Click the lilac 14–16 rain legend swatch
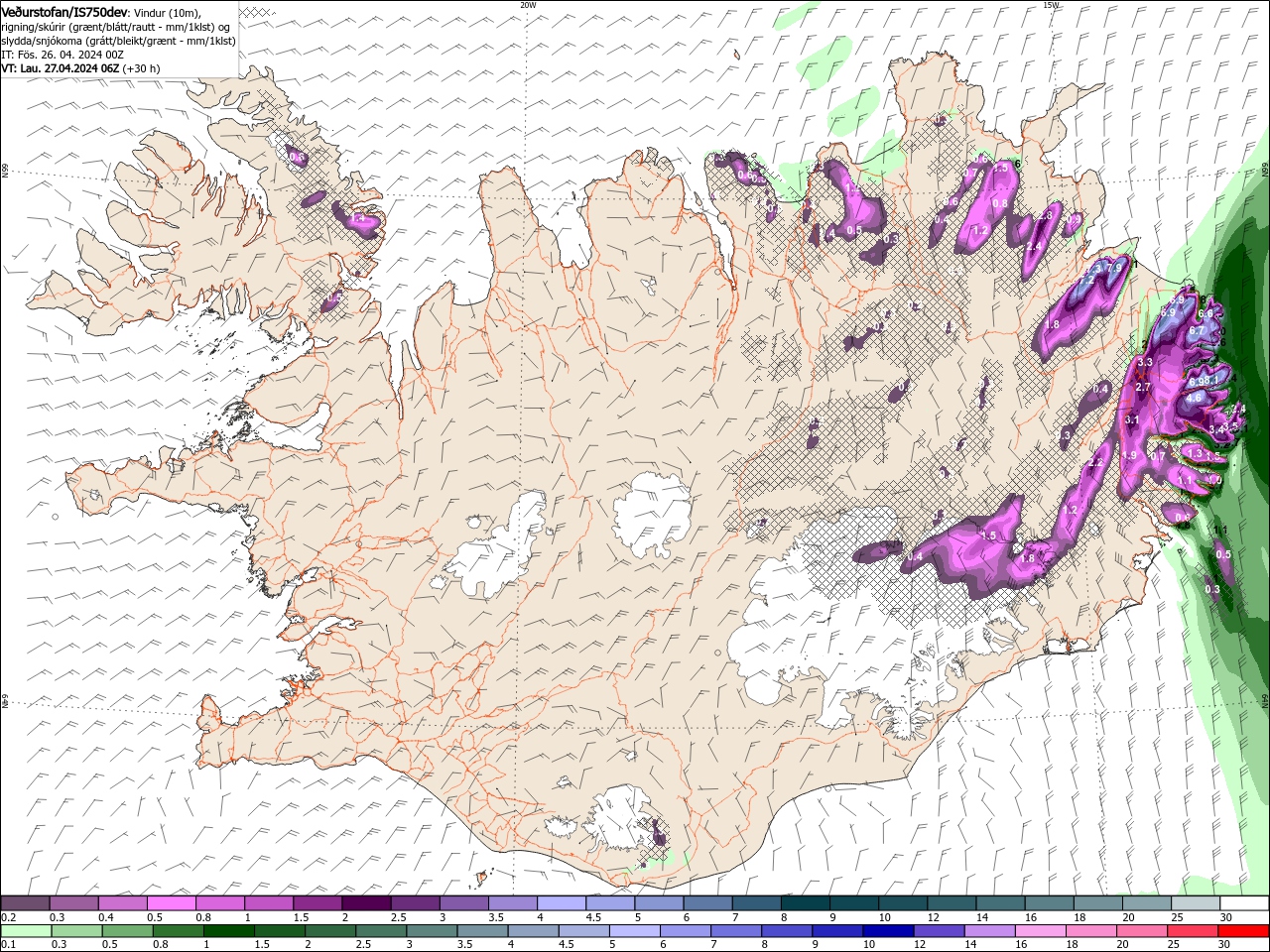This screenshot has width=1270, height=952. tap(989, 931)
